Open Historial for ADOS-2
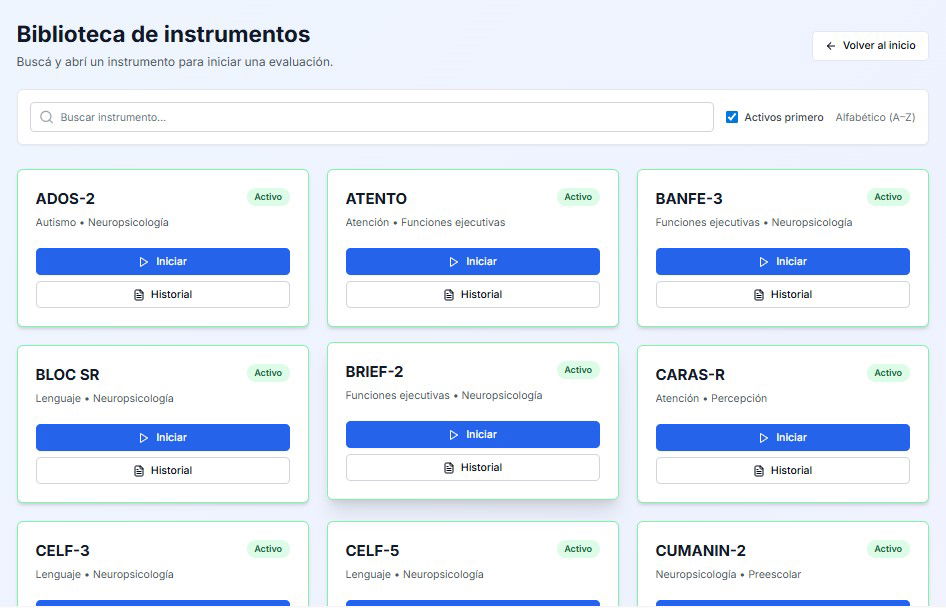 [x=163, y=295]
